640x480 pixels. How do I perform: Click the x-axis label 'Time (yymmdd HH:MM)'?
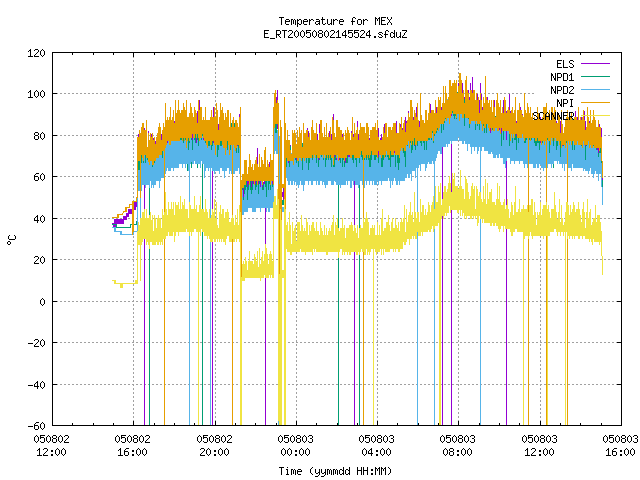click(x=335, y=471)
